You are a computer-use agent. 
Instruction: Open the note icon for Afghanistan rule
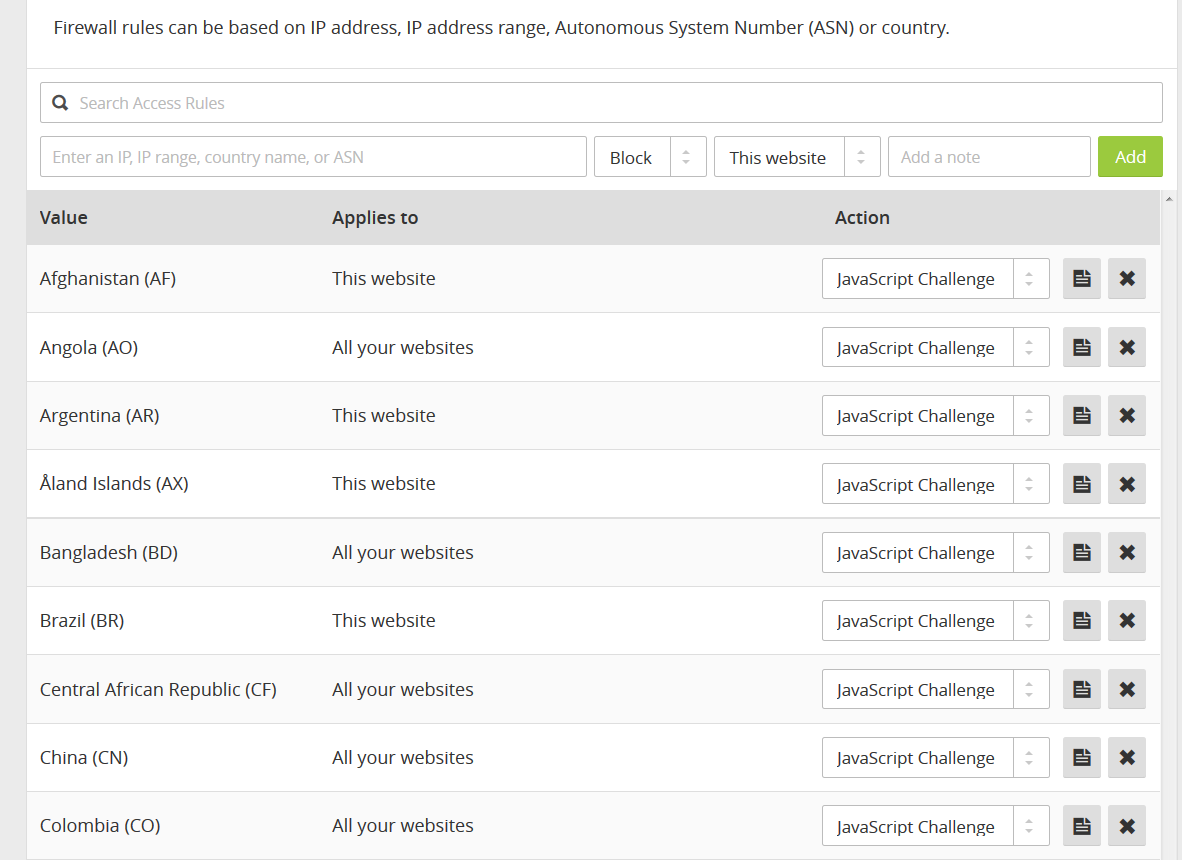tap(1081, 279)
